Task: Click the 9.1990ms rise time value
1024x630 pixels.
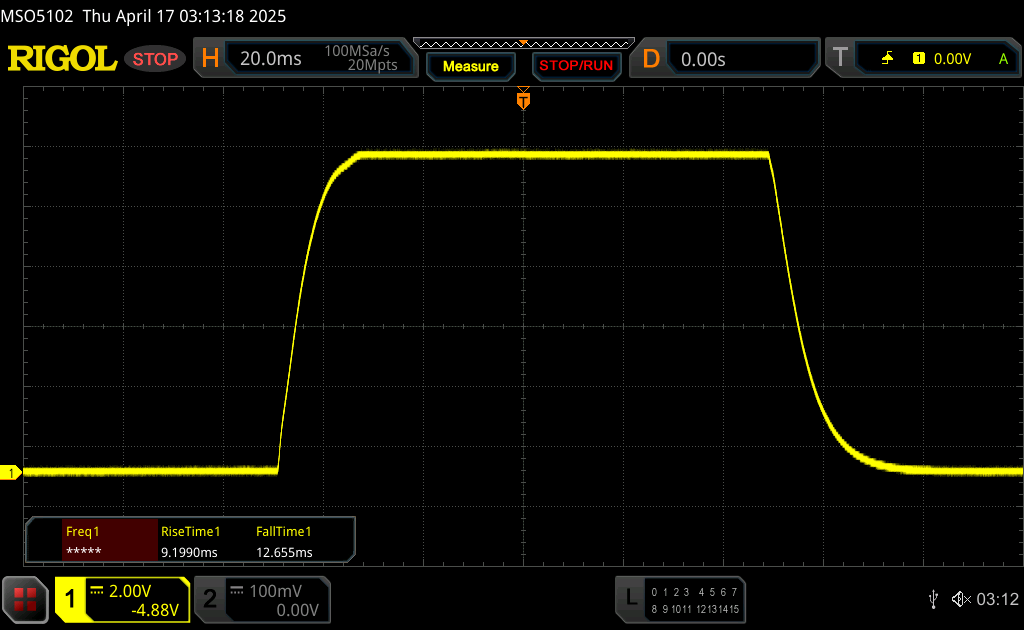Action: click(189, 552)
